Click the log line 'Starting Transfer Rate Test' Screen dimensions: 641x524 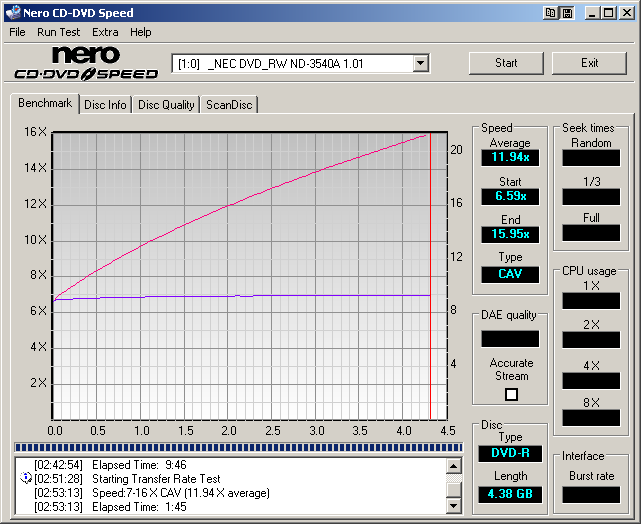click(156, 479)
